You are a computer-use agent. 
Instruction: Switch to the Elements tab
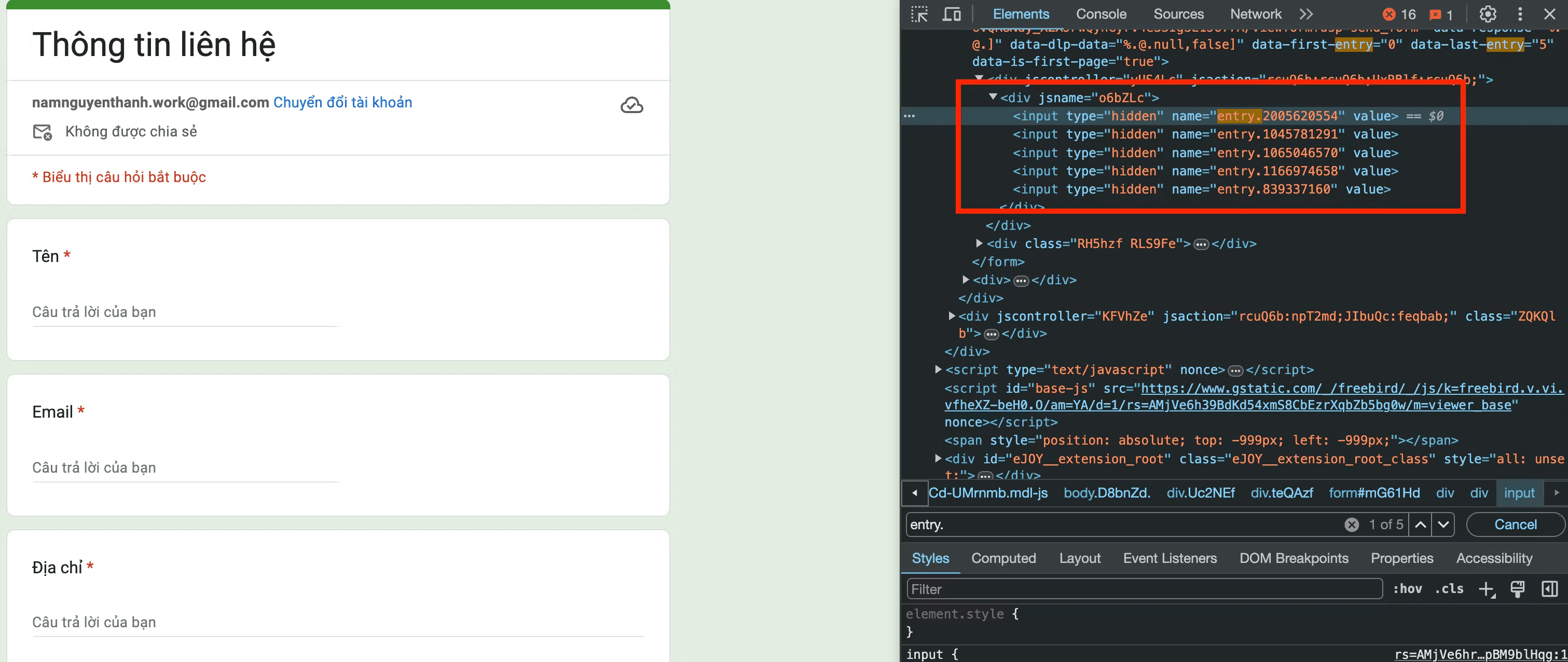(x=1021, y=14)
